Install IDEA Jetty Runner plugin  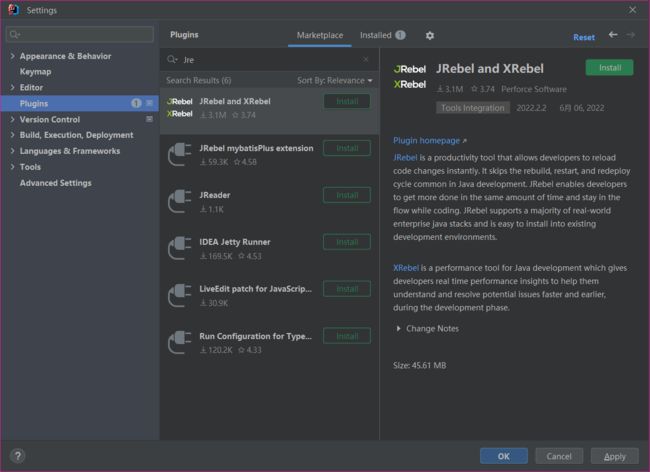click(x=347, y=242)
